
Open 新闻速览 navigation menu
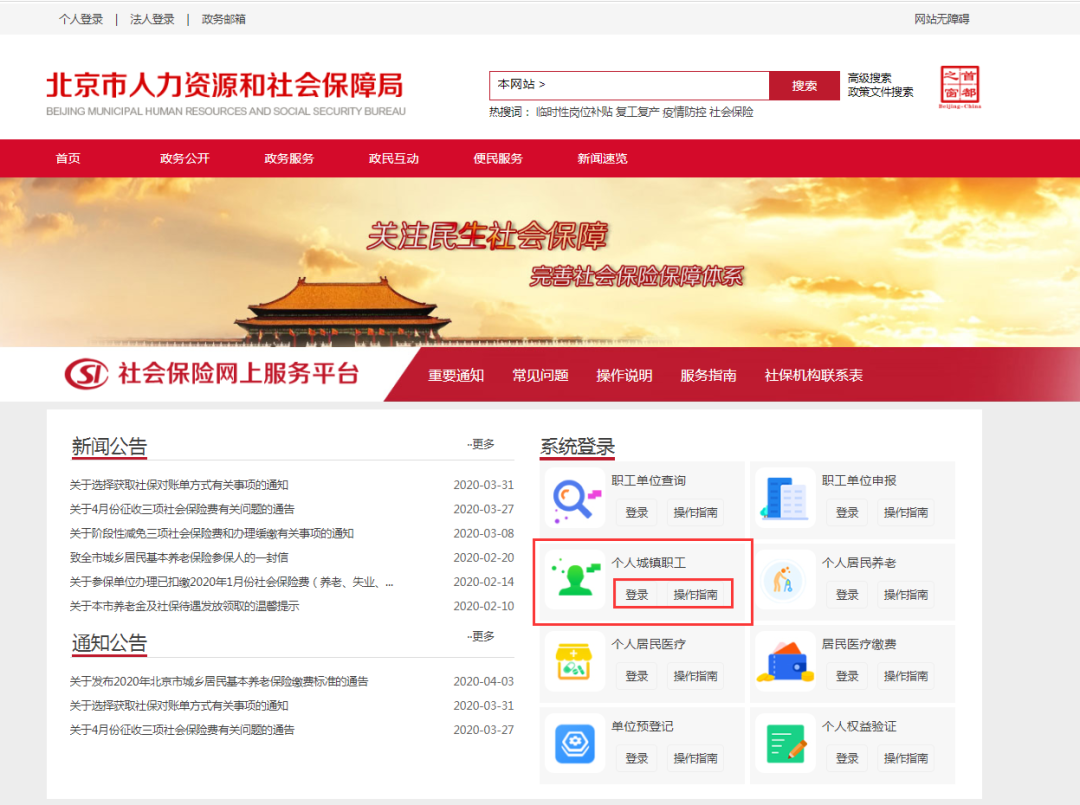pos(602,158)
